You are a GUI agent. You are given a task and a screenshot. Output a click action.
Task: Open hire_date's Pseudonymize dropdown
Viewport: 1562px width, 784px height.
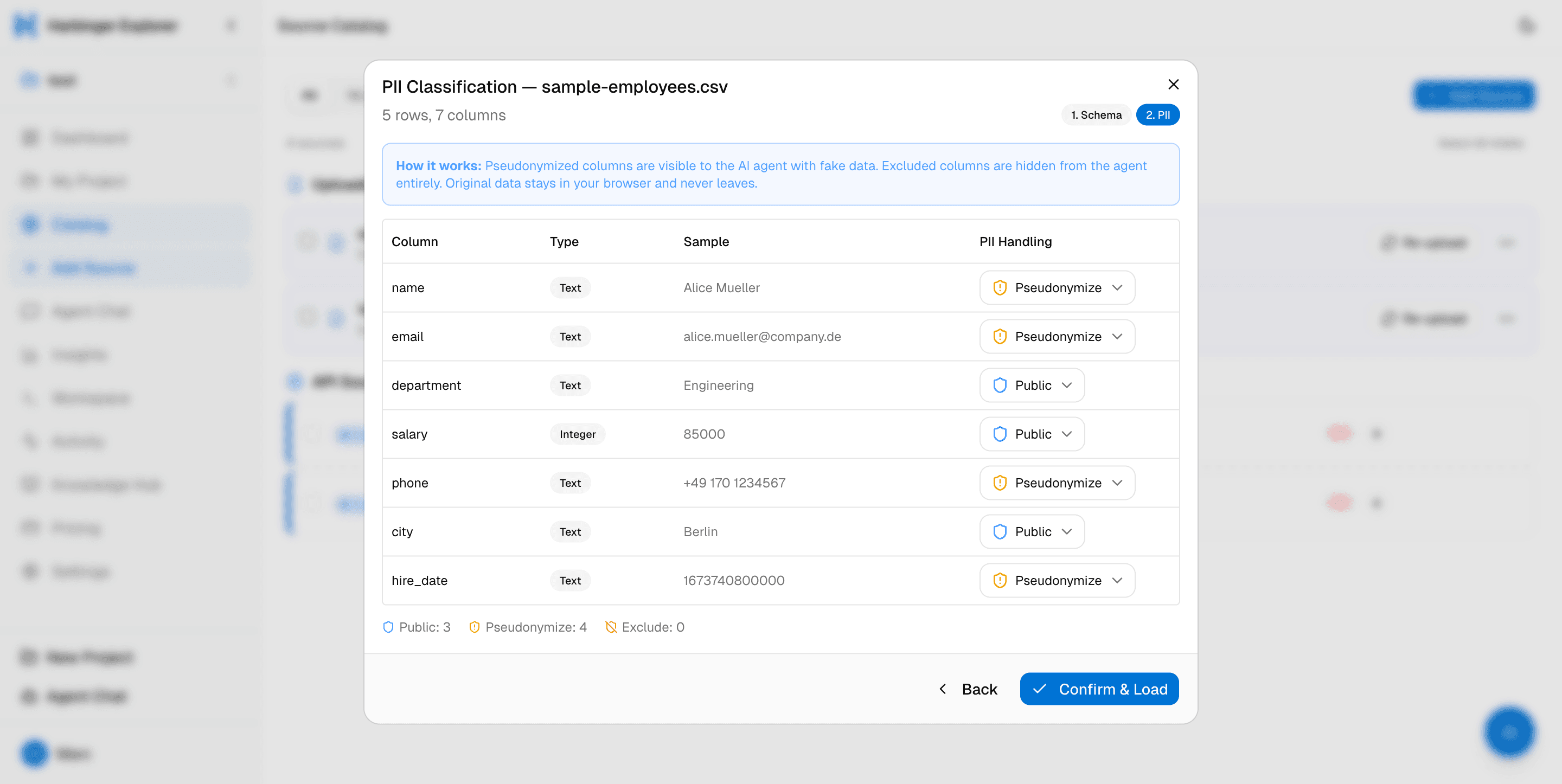click(x=1057, y=580)
